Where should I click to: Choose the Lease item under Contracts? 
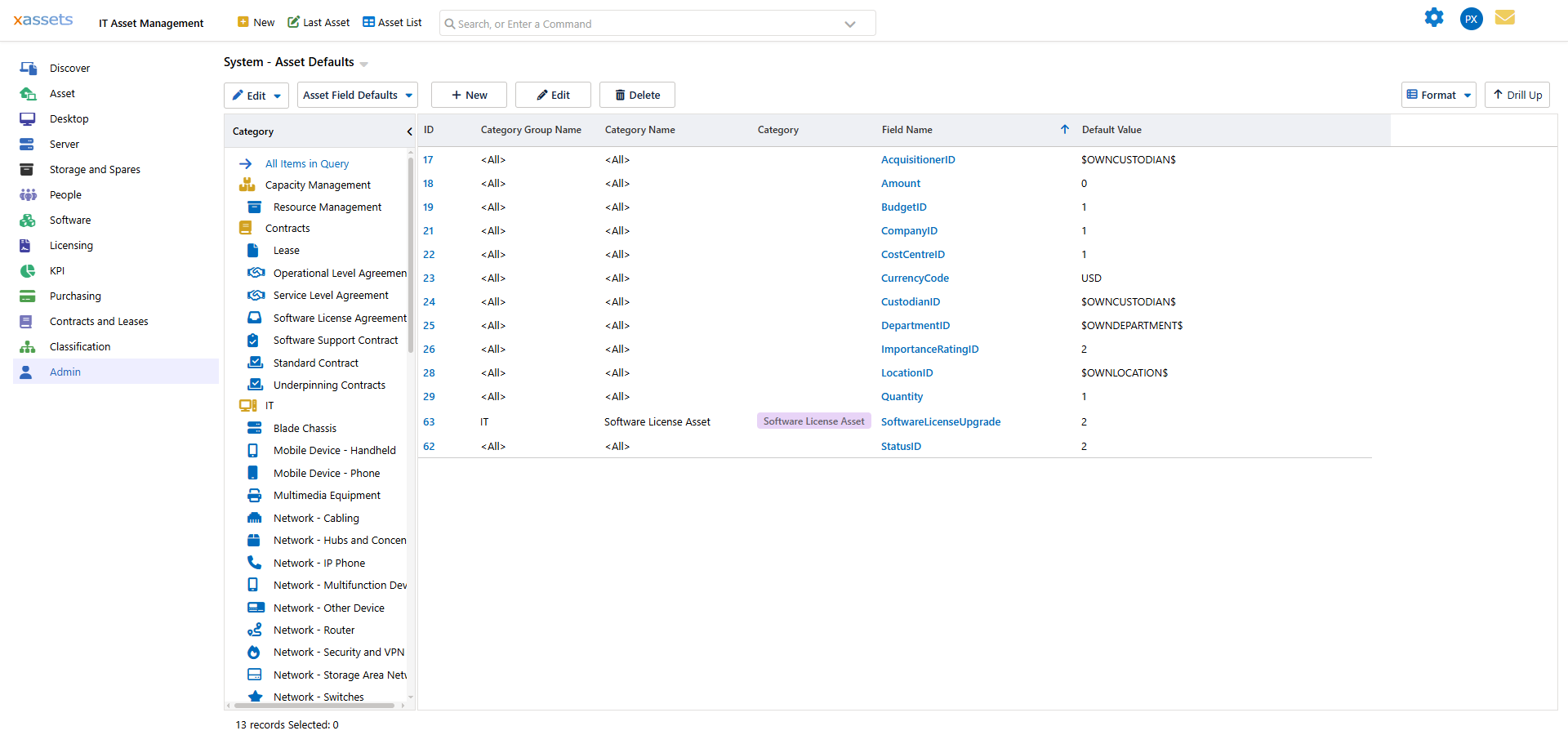point(285,250)
